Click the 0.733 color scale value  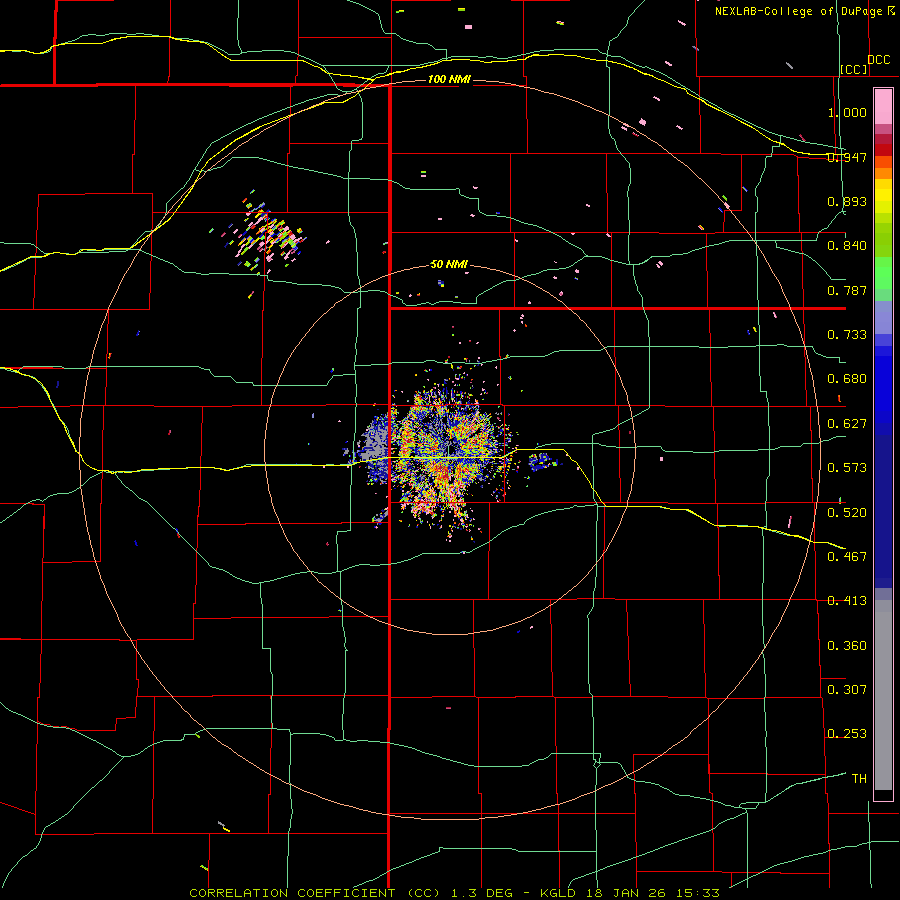pyautogui.click(x=847, y=335)
